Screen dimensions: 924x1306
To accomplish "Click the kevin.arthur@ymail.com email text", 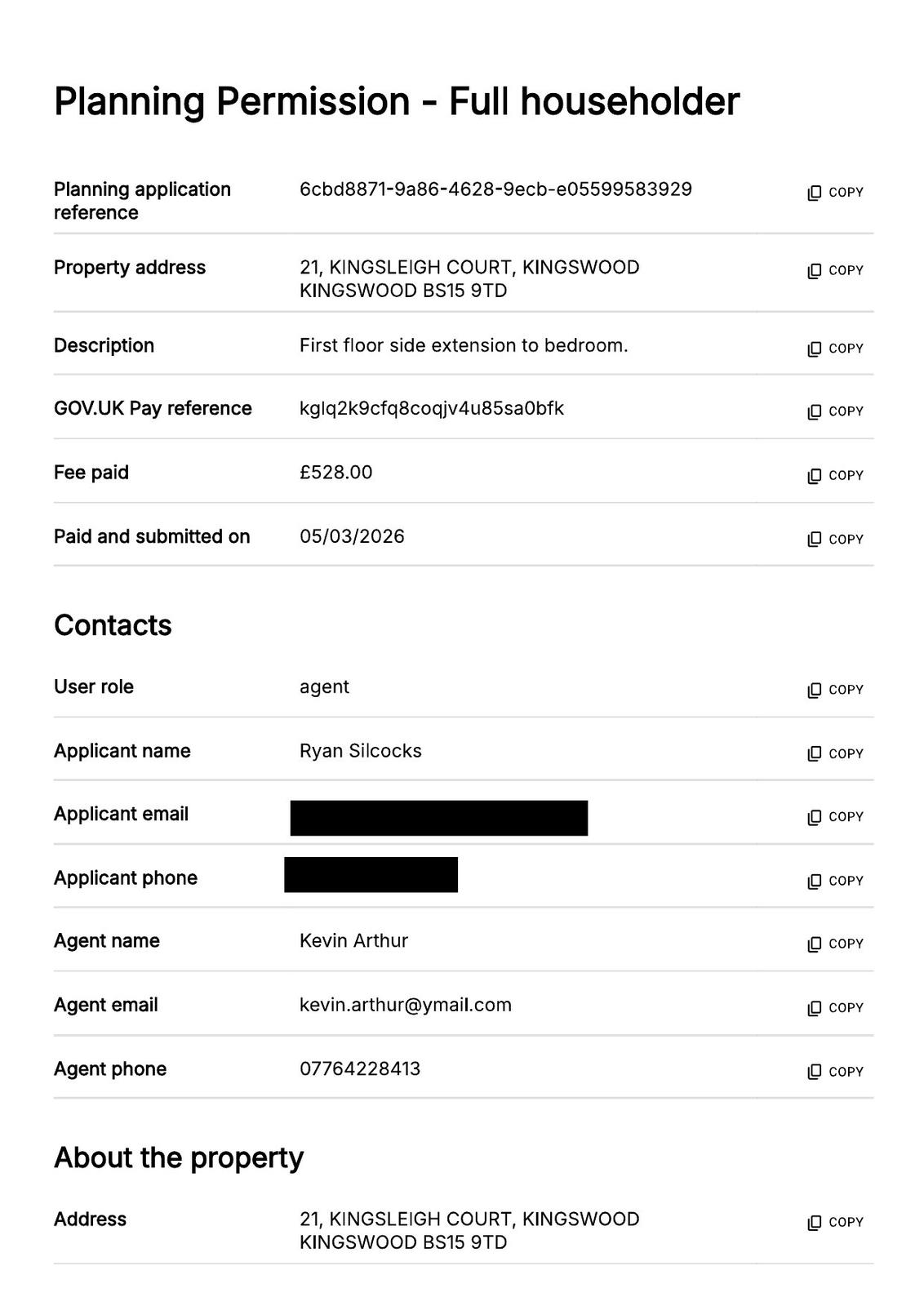I will [x=405, y=1005].
